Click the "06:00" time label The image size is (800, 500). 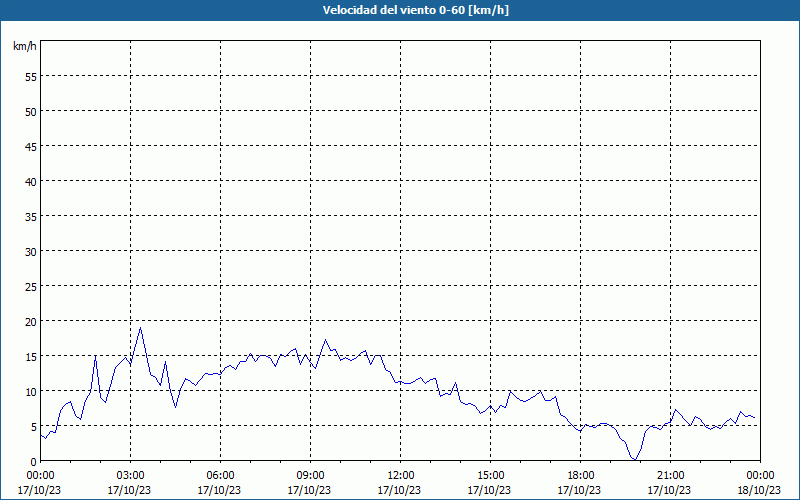220,476
